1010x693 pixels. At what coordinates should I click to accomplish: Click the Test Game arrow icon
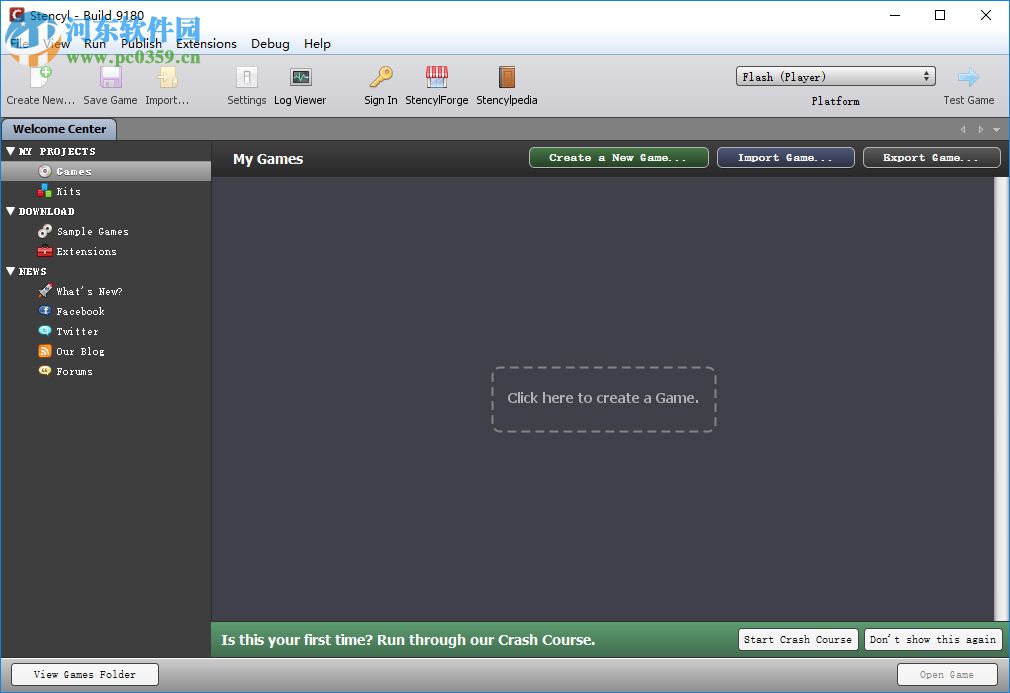point(968,77)
